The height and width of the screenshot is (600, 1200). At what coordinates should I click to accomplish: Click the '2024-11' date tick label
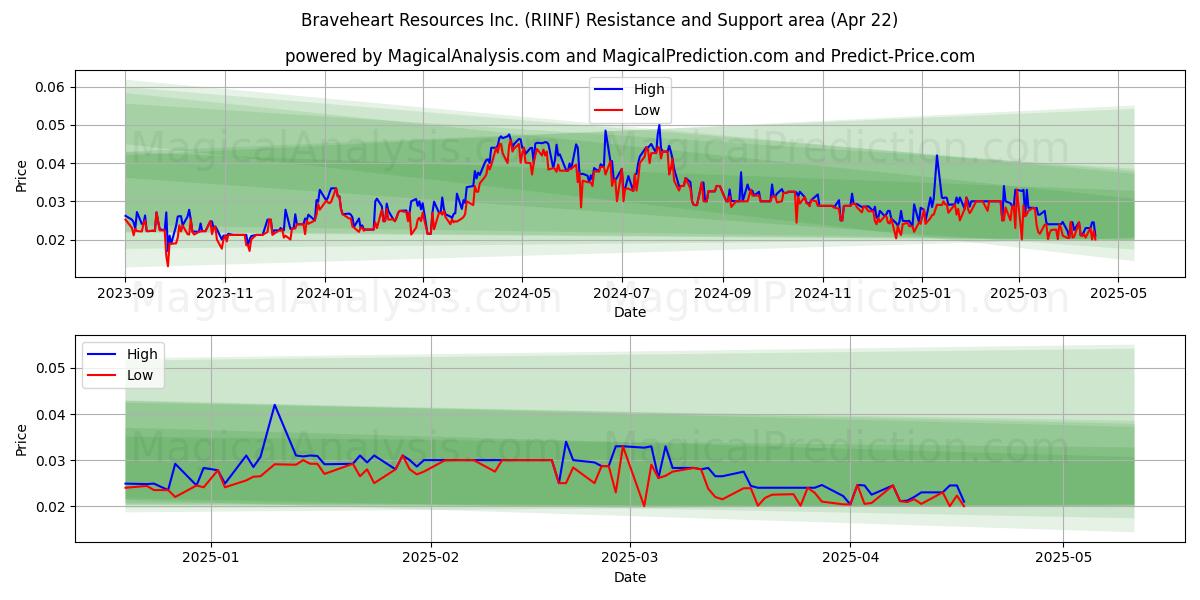[x=823, y=294]
